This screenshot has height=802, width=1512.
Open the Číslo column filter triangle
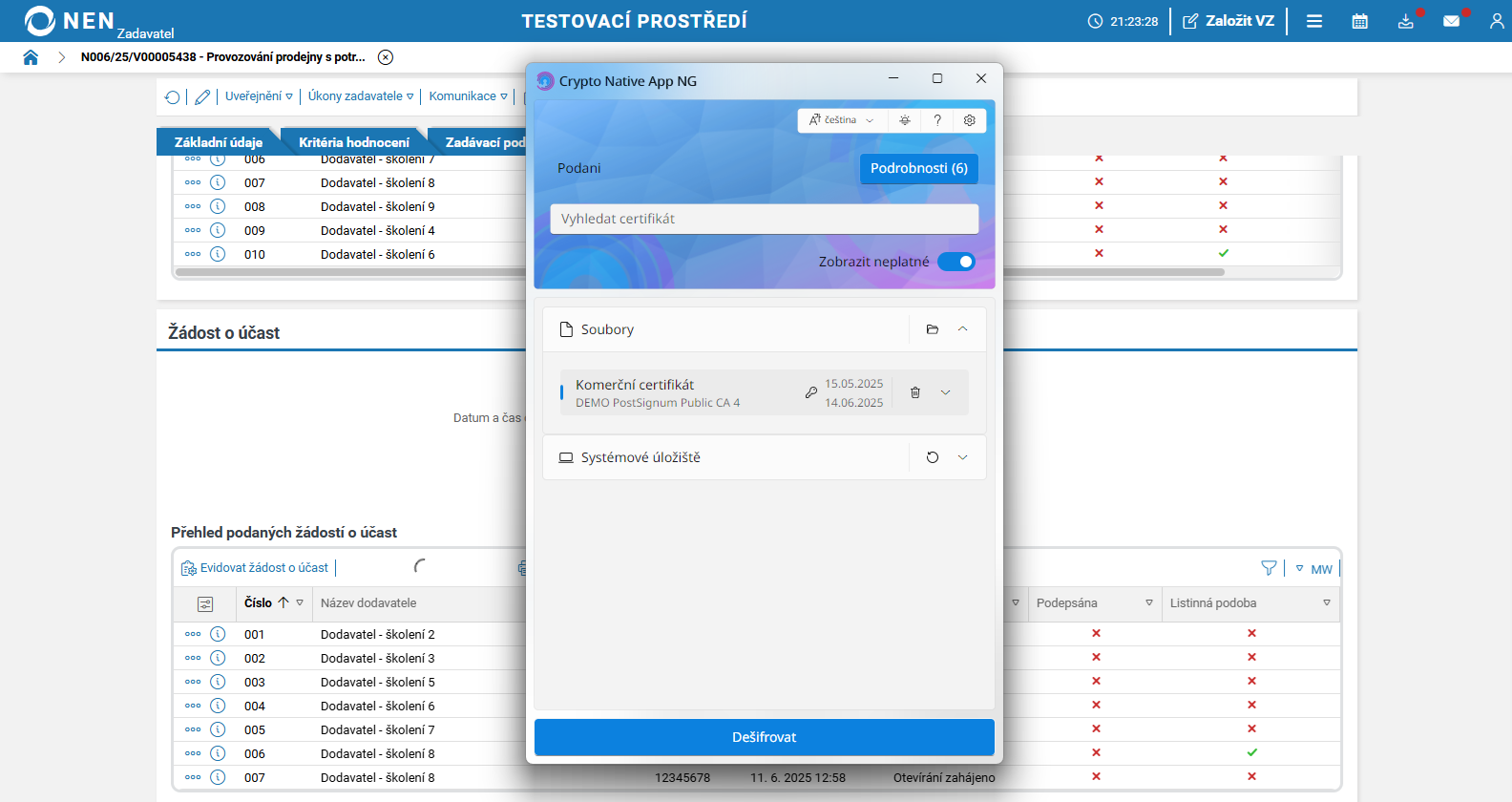click(300, 602)
